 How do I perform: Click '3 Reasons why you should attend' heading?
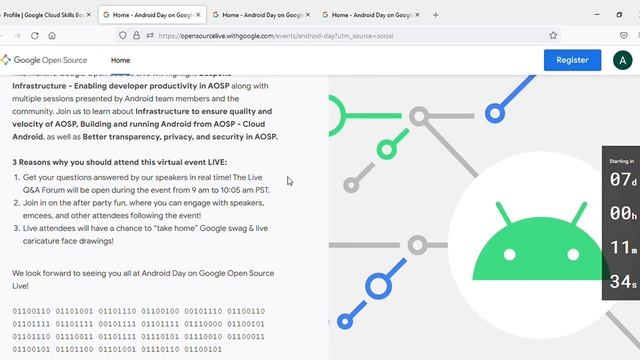tap(120, 162)
